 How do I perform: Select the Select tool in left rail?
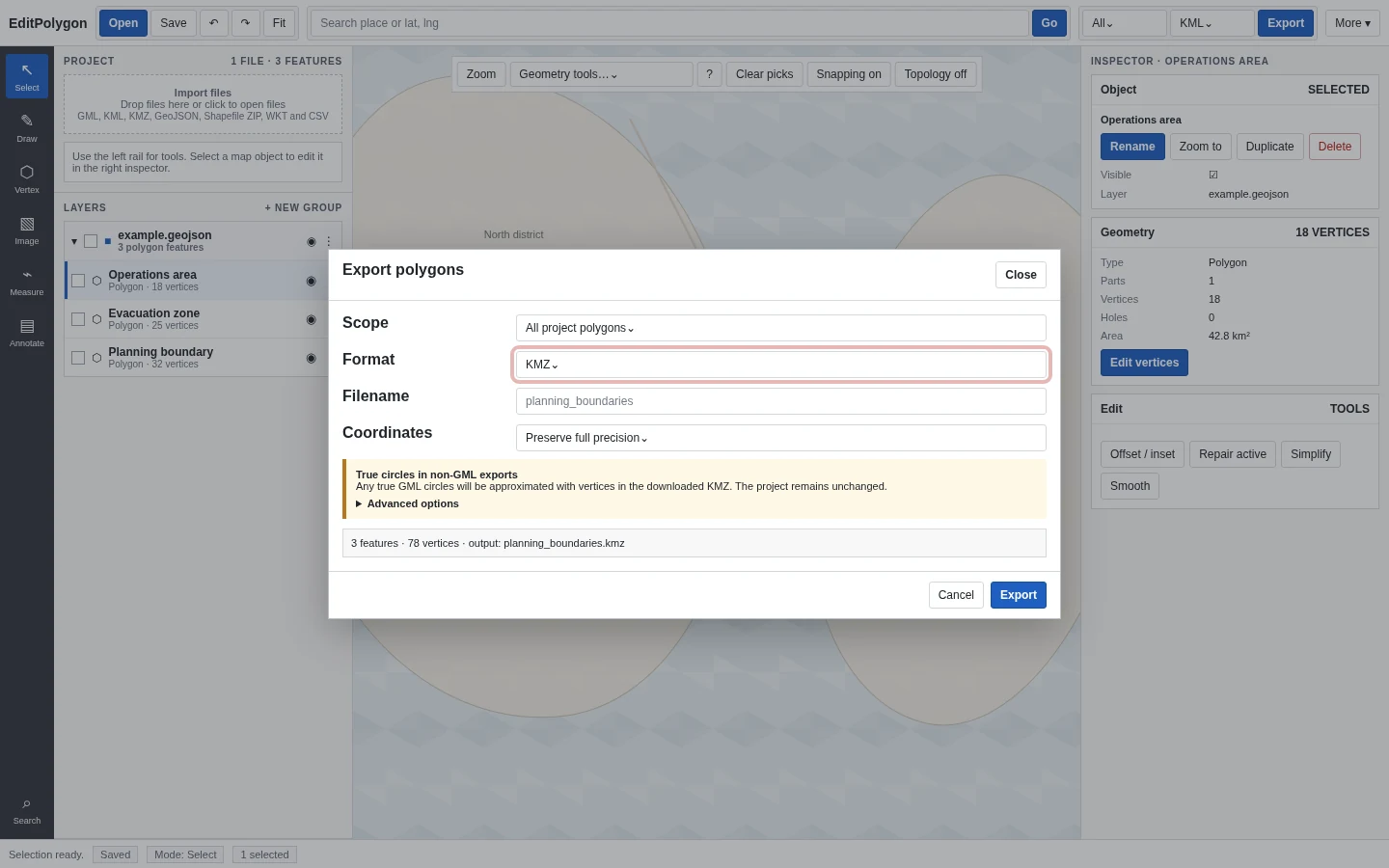click(x=27, y=76)
